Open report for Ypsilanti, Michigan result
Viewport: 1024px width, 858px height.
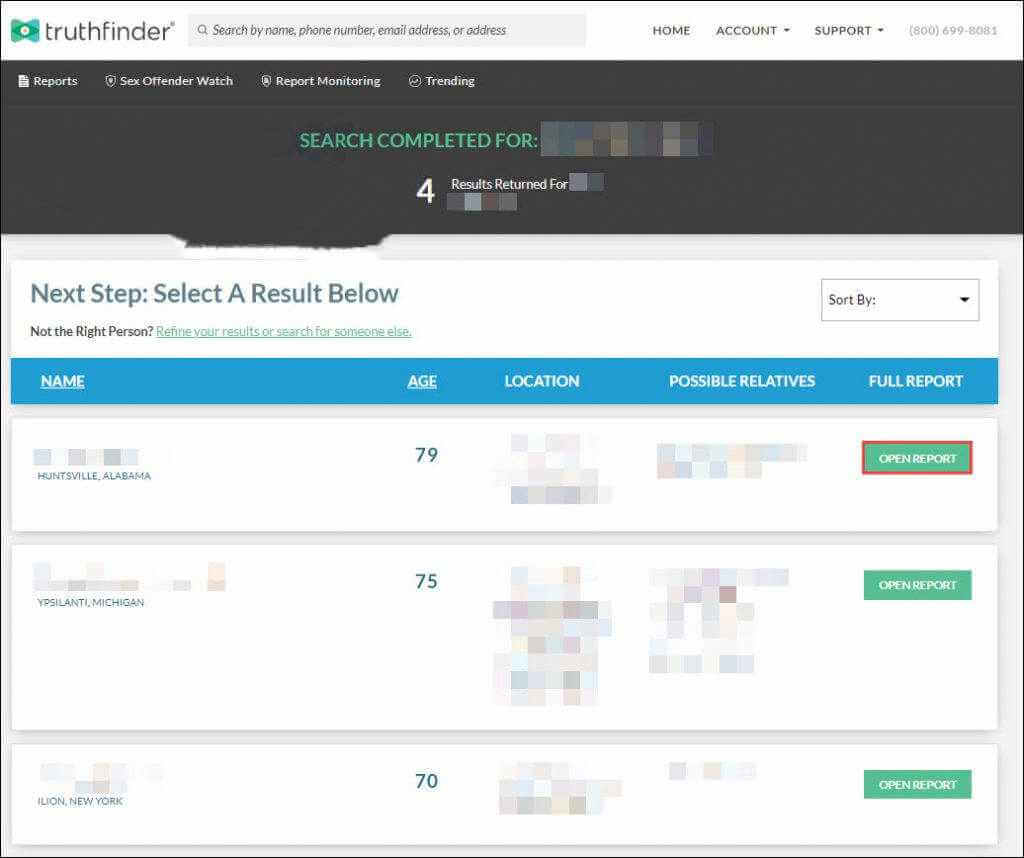[x=917, y=585]
